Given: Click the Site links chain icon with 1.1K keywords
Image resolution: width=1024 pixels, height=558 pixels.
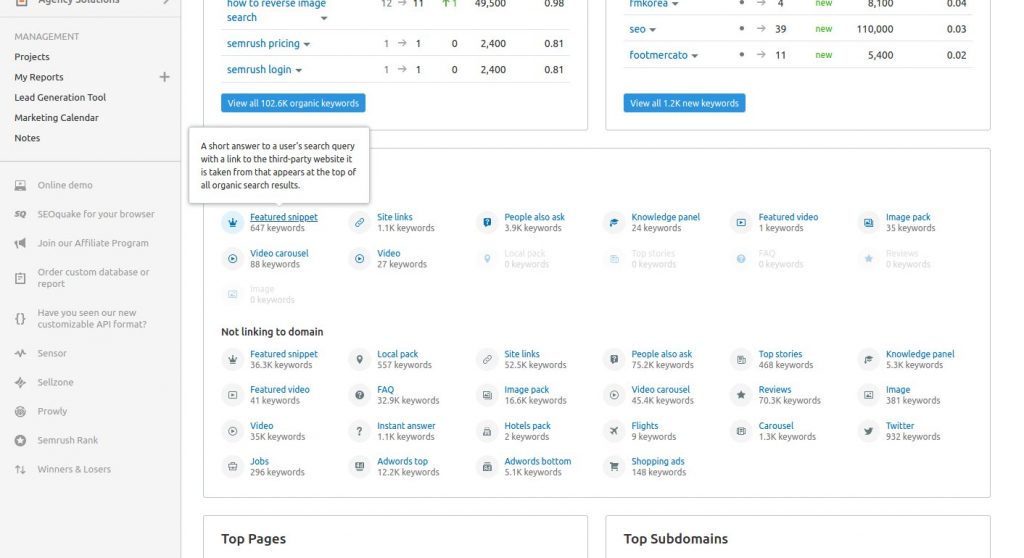Looking at the screenshot, I should (359, 223).
